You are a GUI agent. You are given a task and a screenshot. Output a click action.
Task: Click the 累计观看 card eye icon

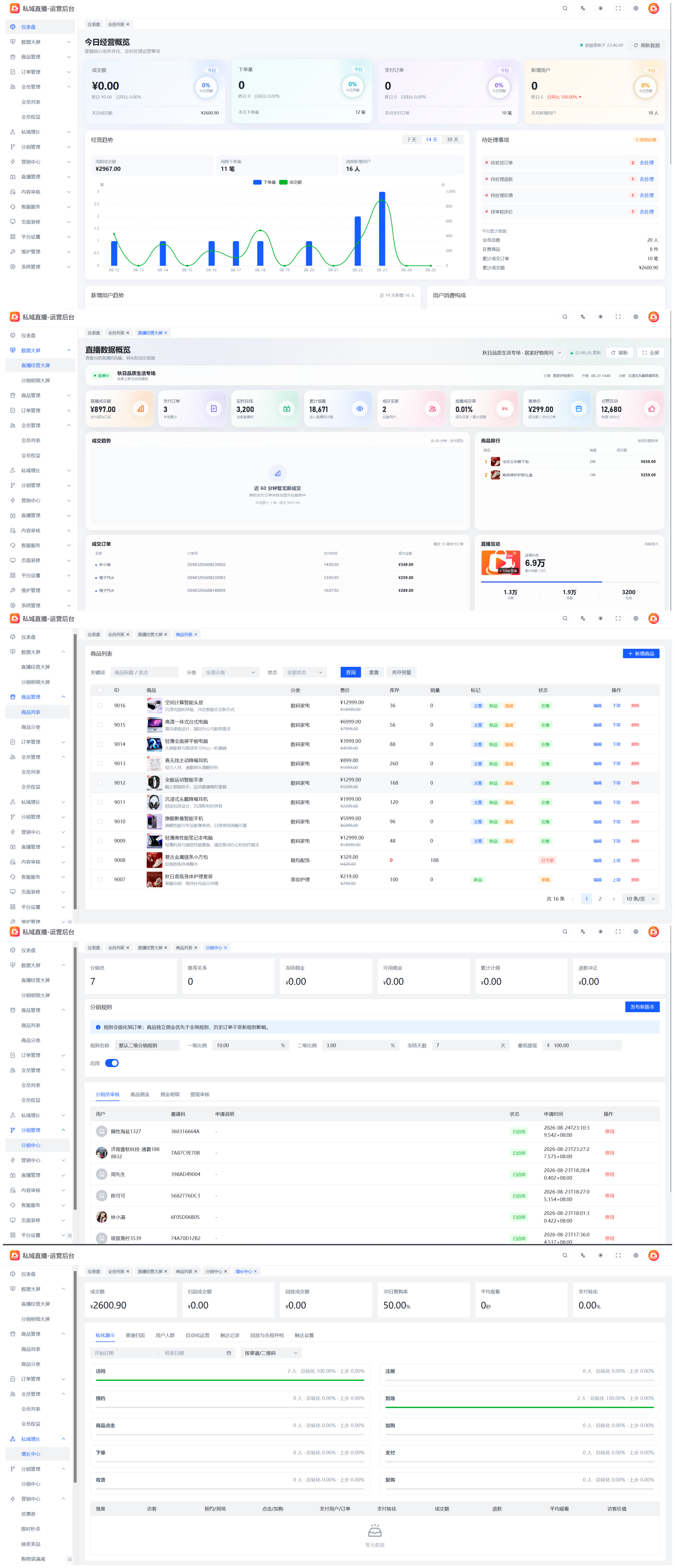click(x=360, y=408)
